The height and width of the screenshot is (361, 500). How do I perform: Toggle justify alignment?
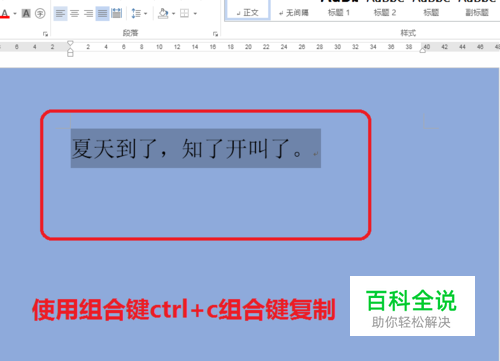tap(102, 14)
